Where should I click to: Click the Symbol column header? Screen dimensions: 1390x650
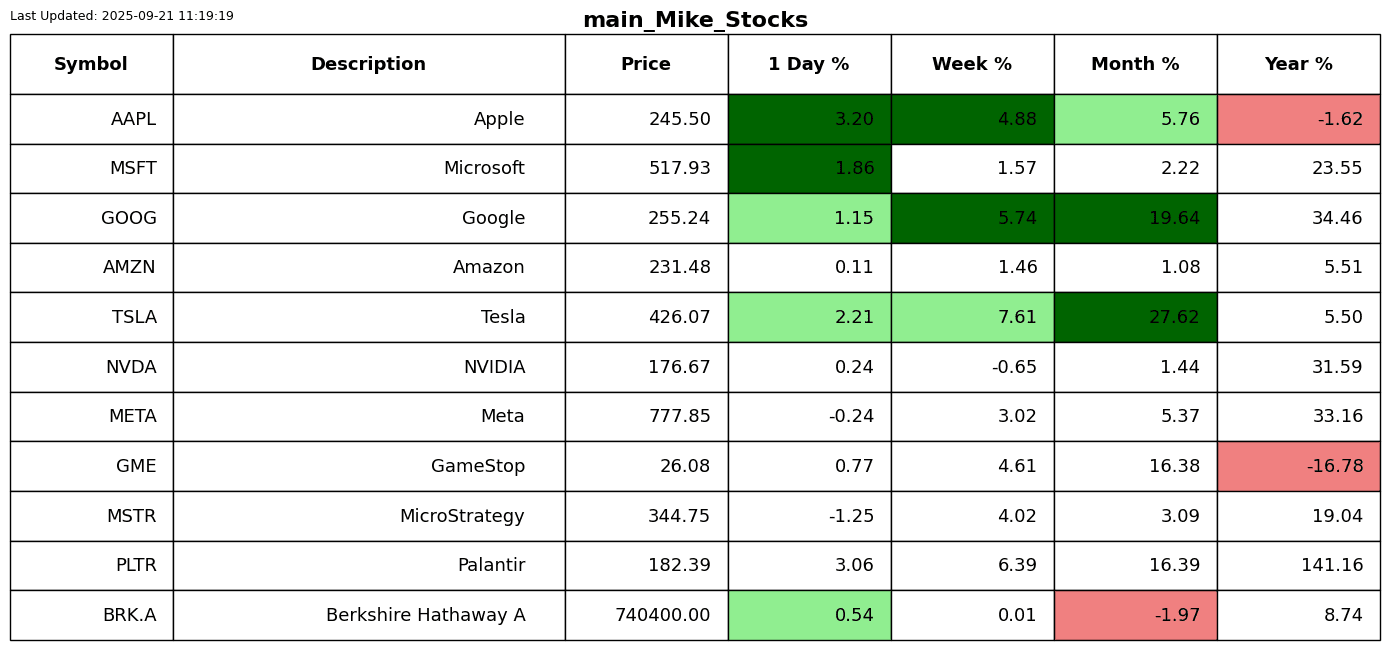point(91,65)
